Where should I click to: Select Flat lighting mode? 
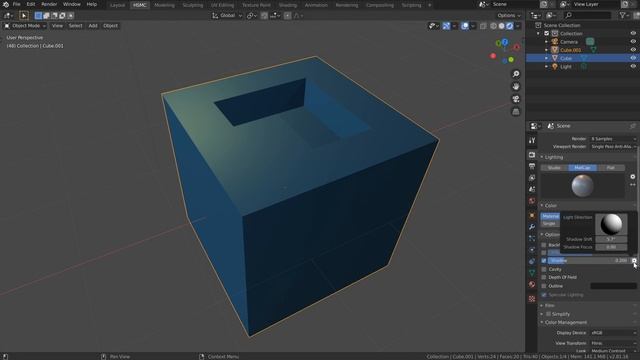(x=611, y=168)
